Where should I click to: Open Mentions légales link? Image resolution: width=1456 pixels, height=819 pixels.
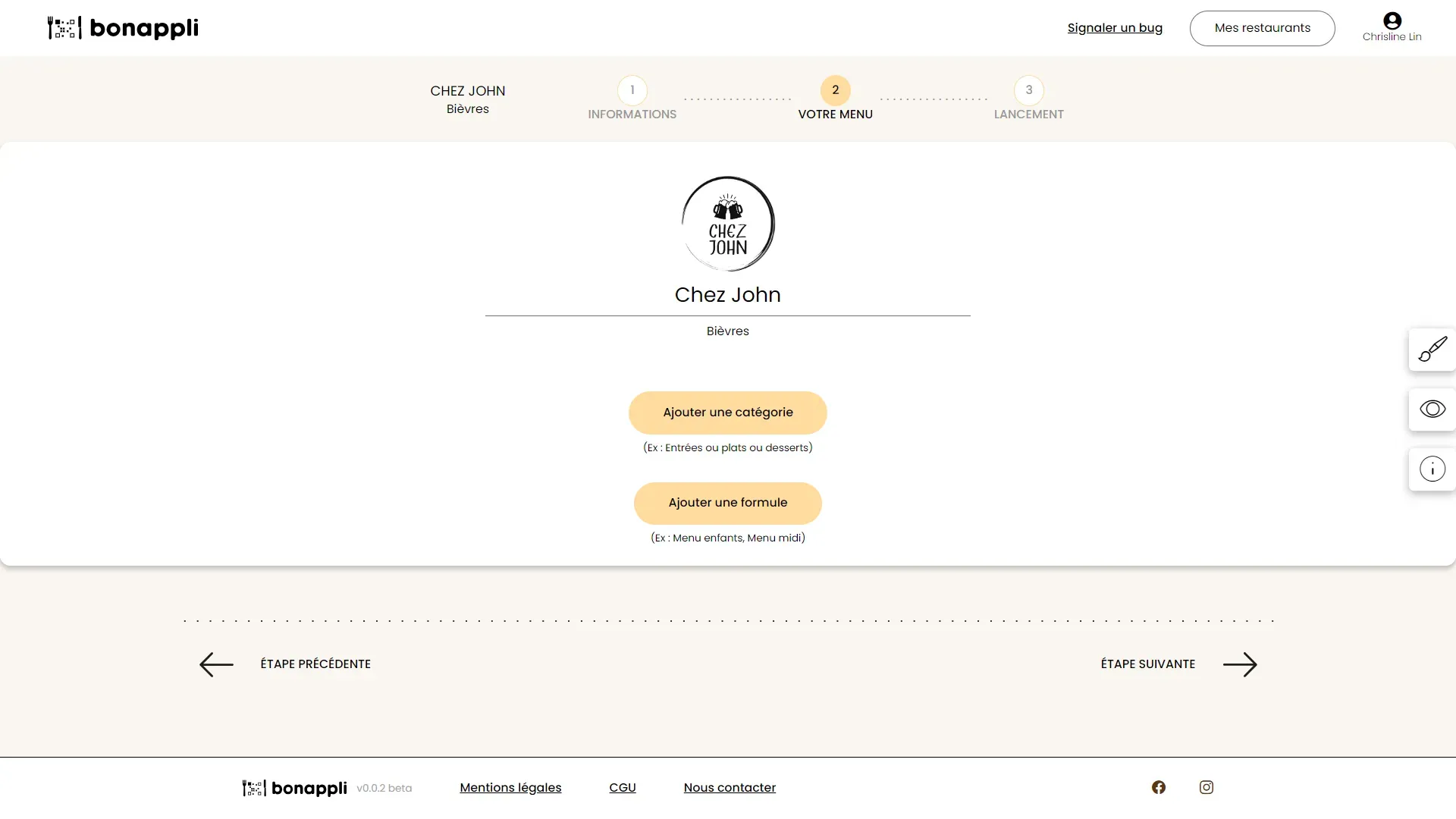[x=510, y=787]
